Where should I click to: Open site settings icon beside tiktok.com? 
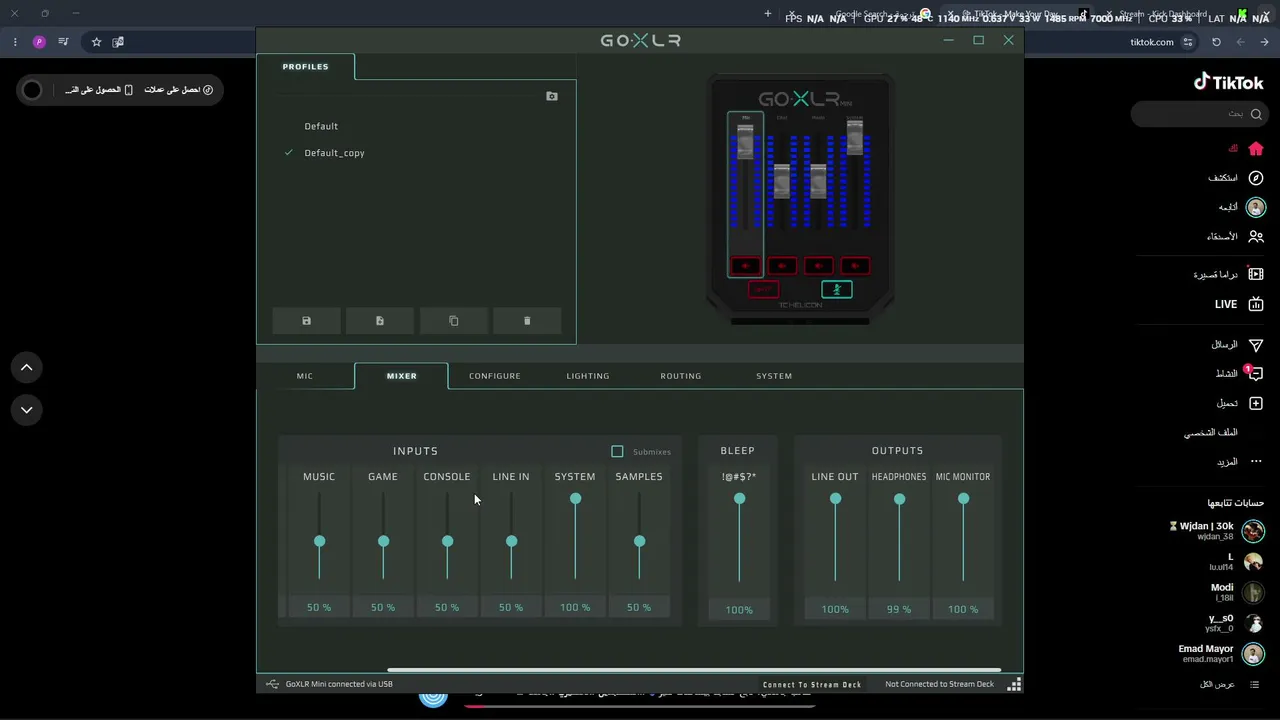[x=1188, y=42]
